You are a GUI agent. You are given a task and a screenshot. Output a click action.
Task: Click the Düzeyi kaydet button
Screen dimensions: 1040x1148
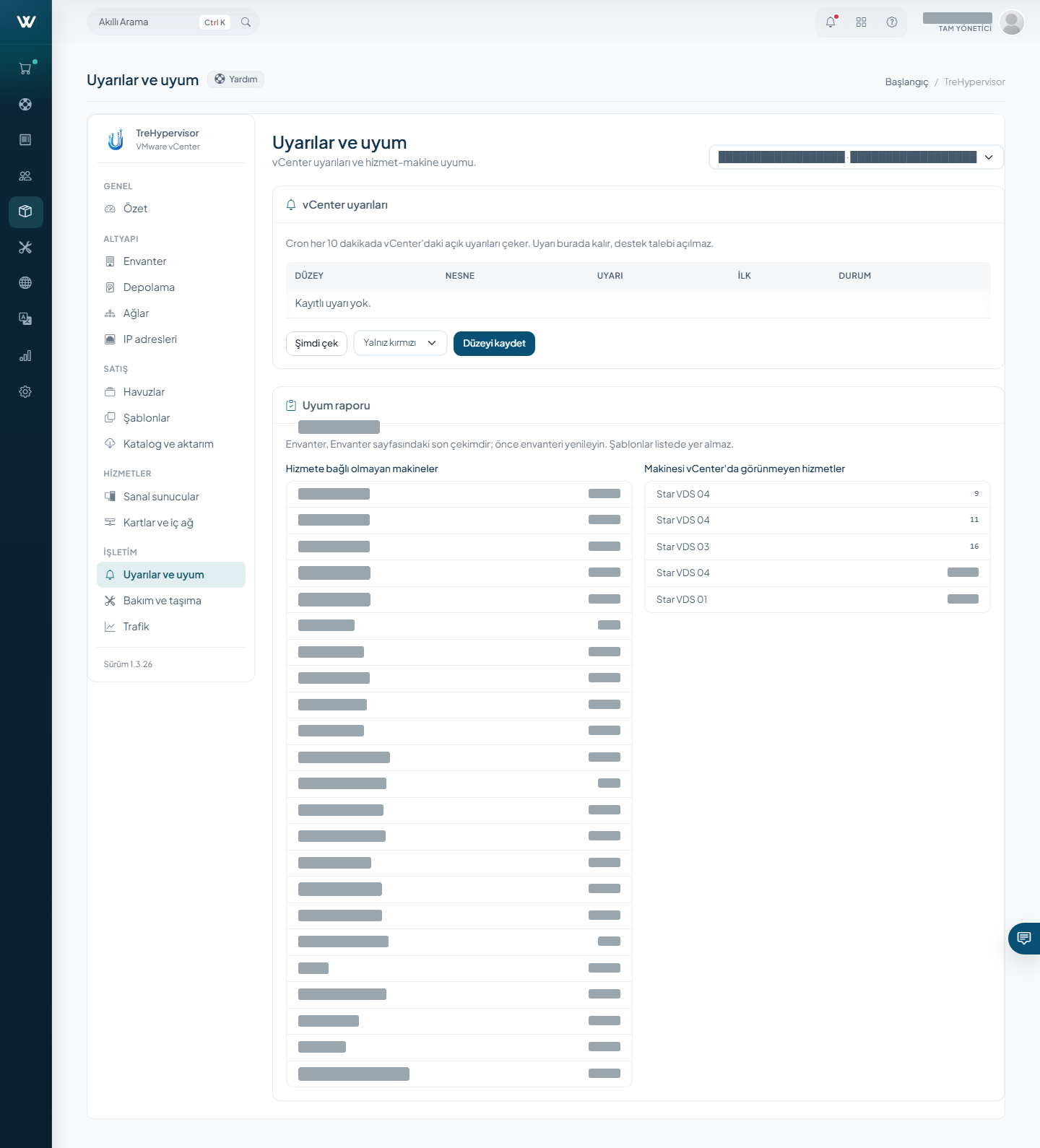click(x=494, y=344)
